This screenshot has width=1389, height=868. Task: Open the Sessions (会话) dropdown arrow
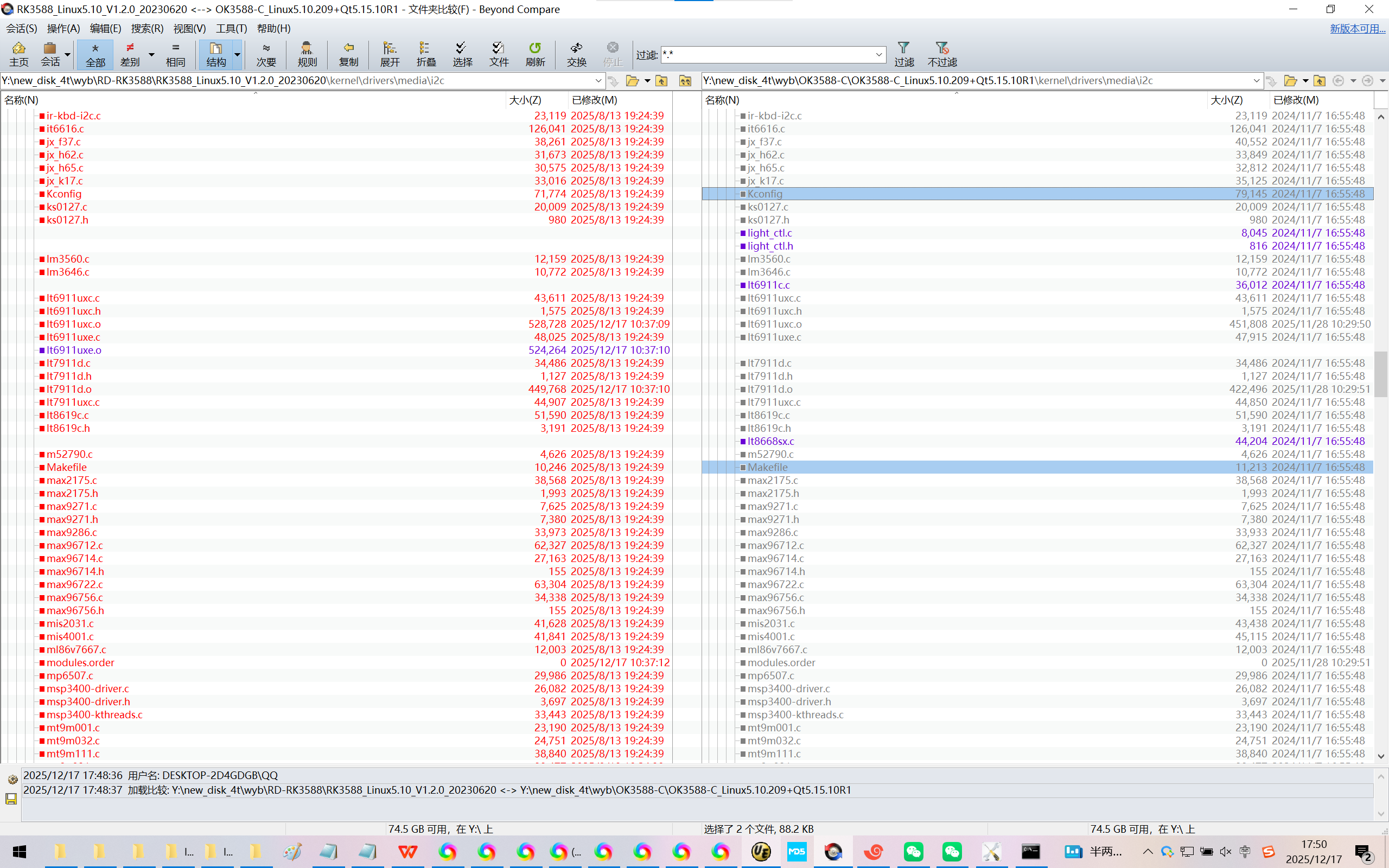[68, 55]
